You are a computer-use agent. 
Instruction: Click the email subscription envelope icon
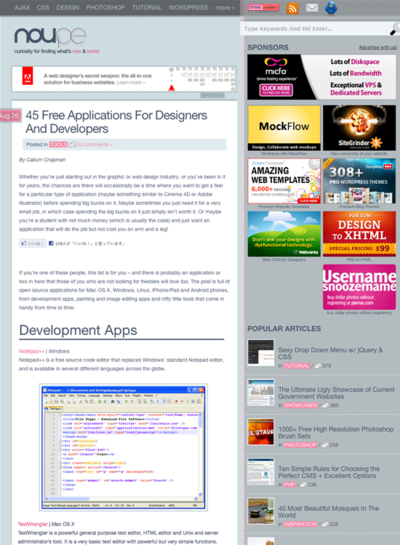tap(312, 8)
